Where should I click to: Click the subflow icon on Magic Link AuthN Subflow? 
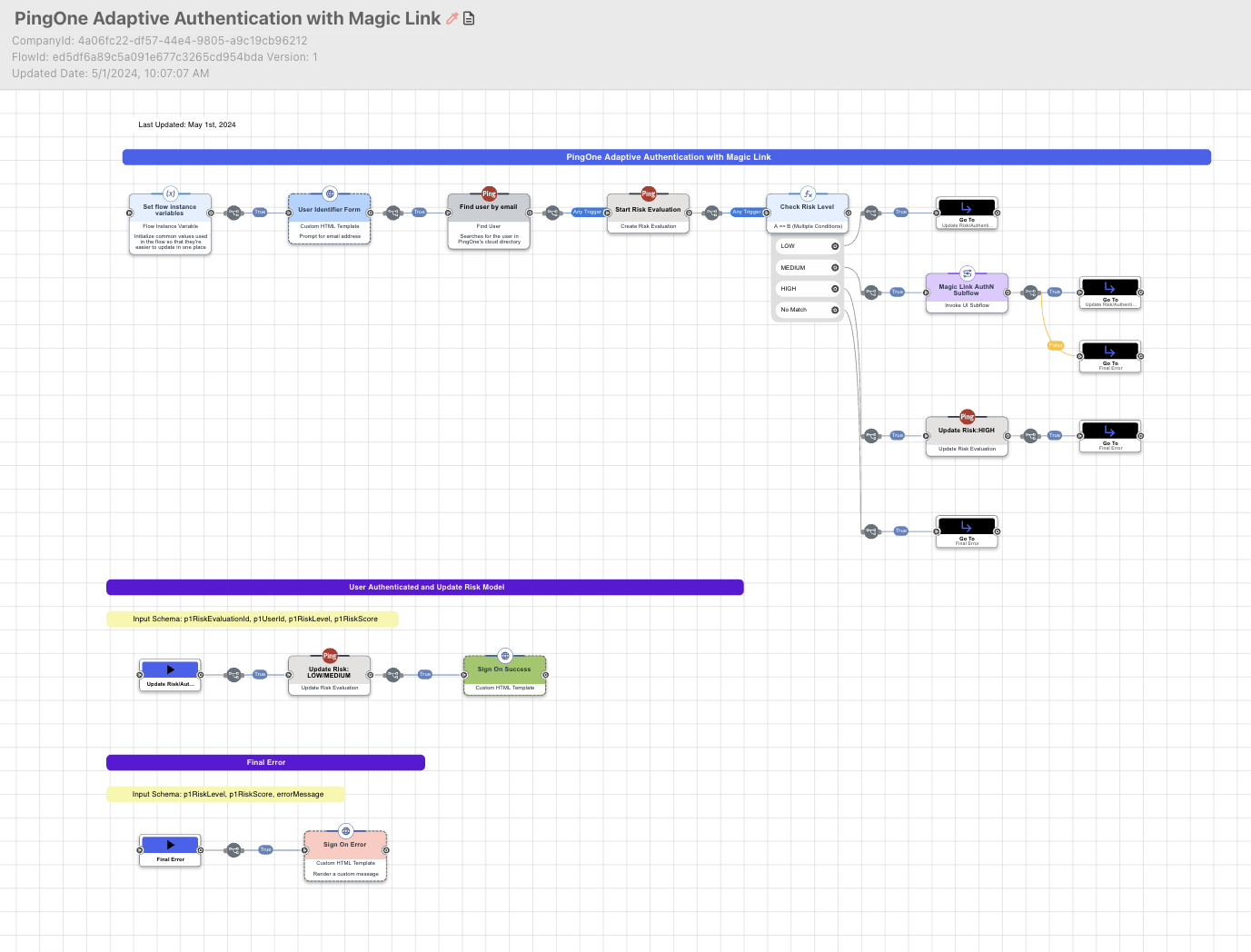pyautogui.click(x=967, y=273)
